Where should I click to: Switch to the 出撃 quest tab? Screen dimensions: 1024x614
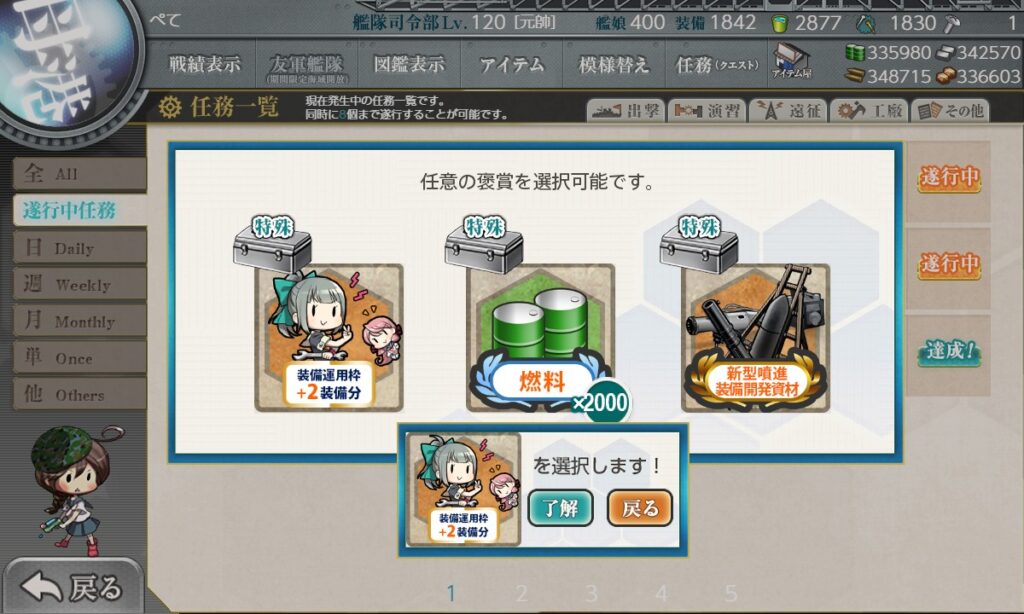pos(626,110)
